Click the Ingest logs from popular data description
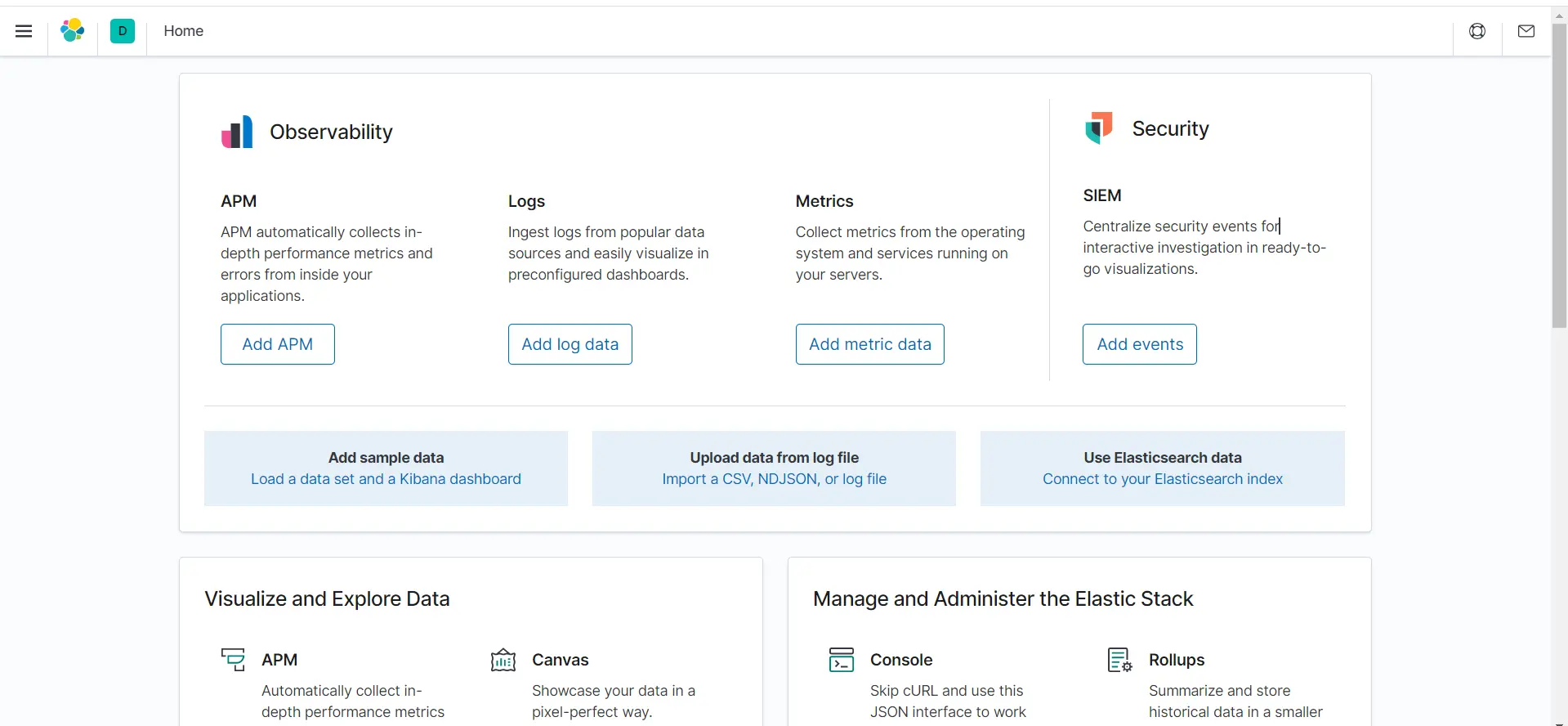The width and height of the screenshot is (1568, 726). point(609,253)
